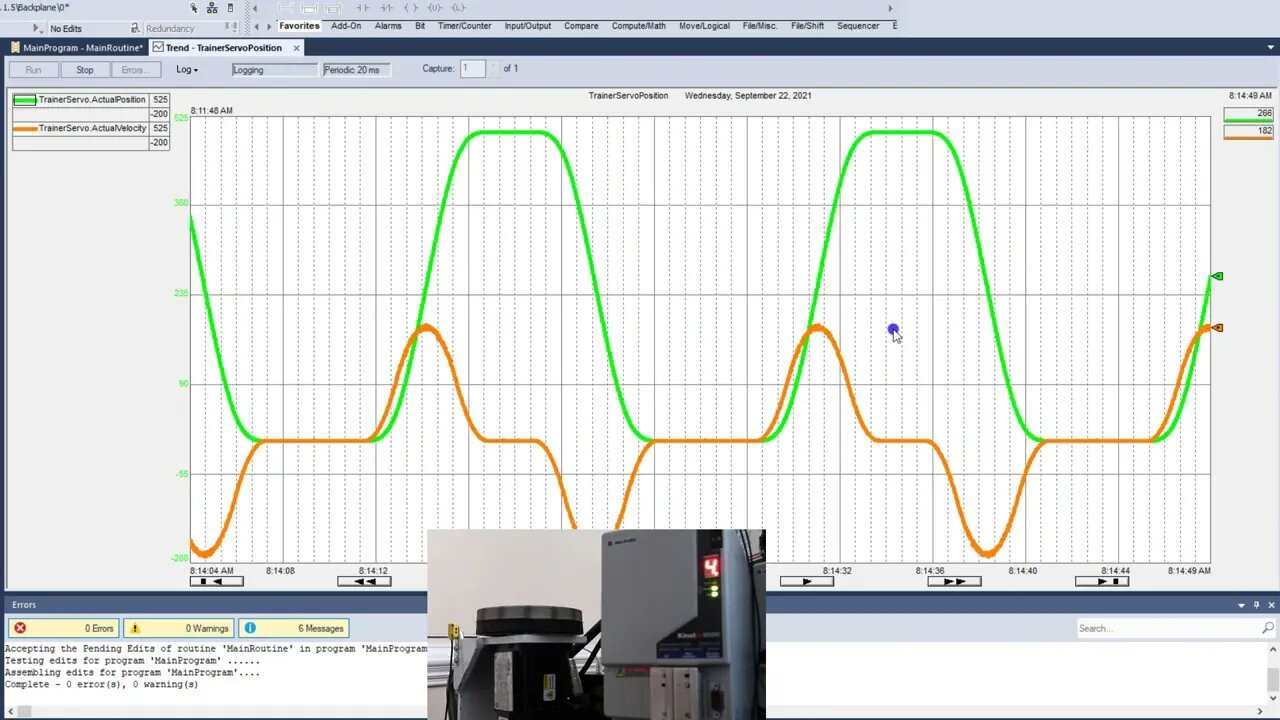Click the Messages info icon
Image resolution: width=1280 pixels, height=720 pixels.
249,627
